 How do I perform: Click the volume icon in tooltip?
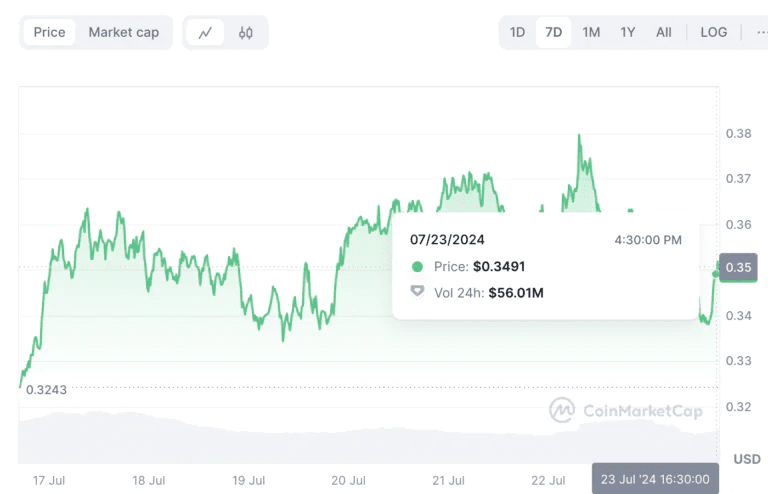point(417,293)
